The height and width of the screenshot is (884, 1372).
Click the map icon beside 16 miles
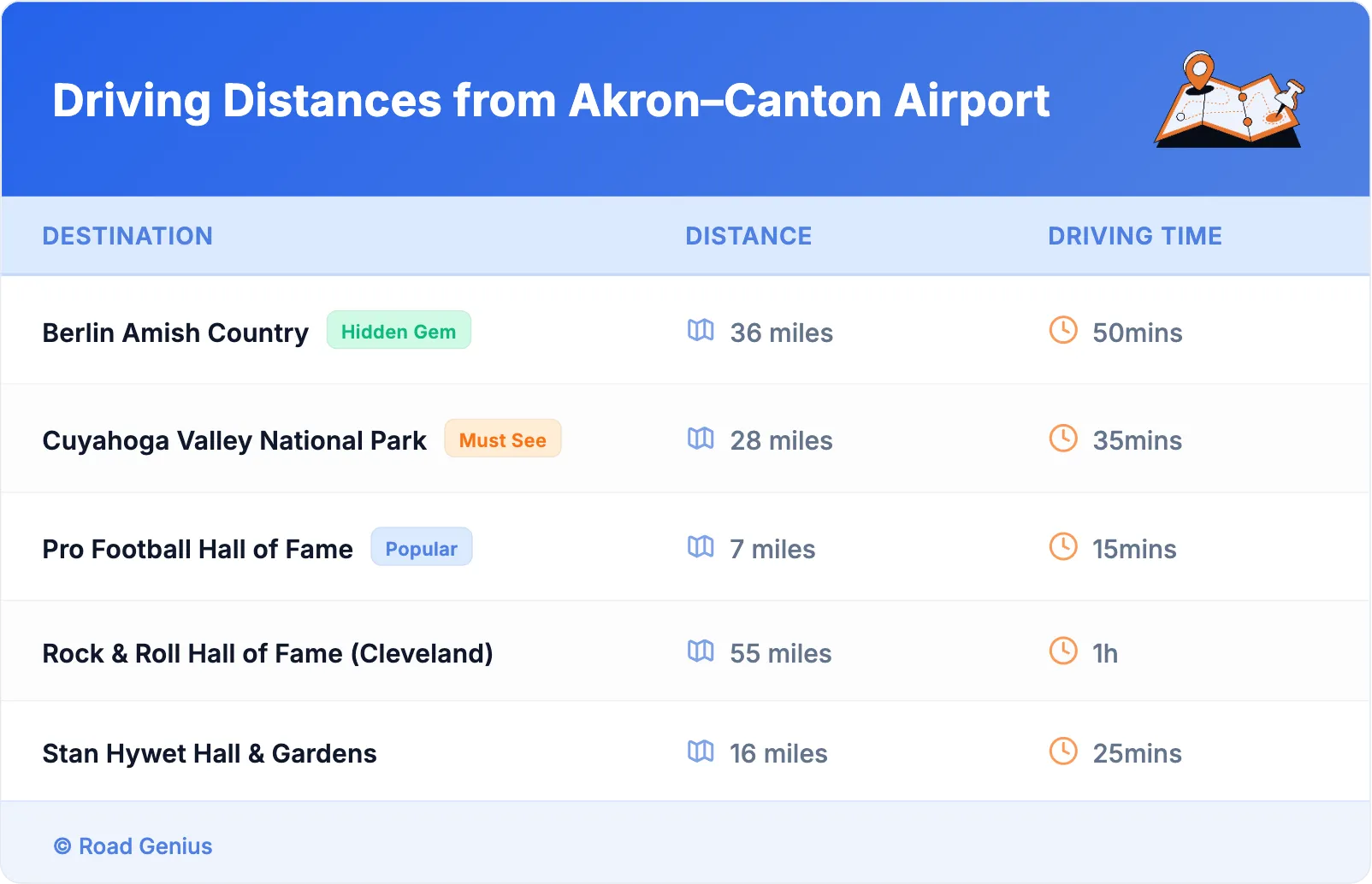701,751
